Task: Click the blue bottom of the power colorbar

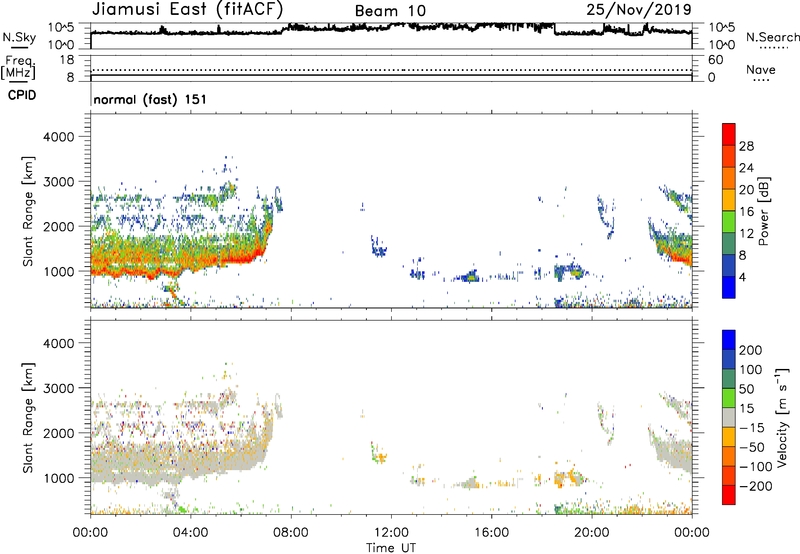Action: (x=729, y=287)
